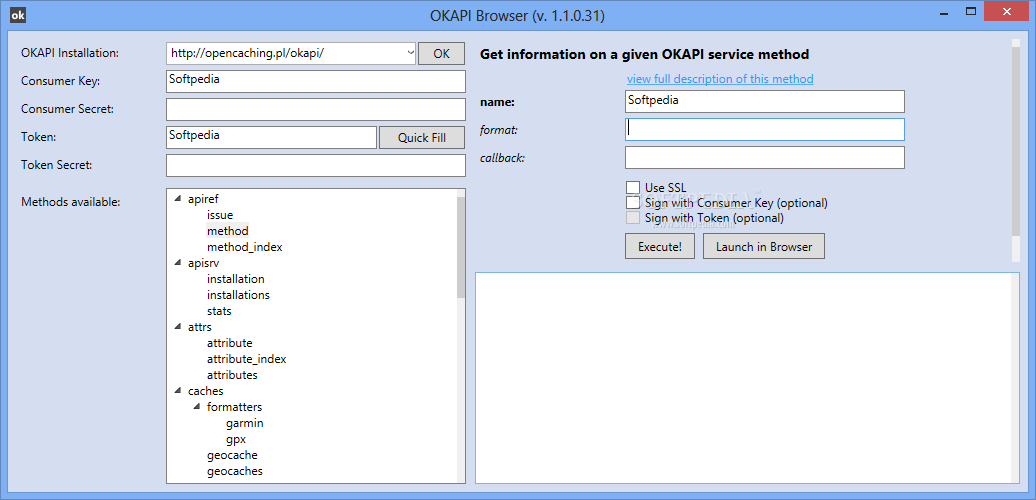Click the formatters tree label
This screenshot has height=500, width=1036.
[235, 407]
